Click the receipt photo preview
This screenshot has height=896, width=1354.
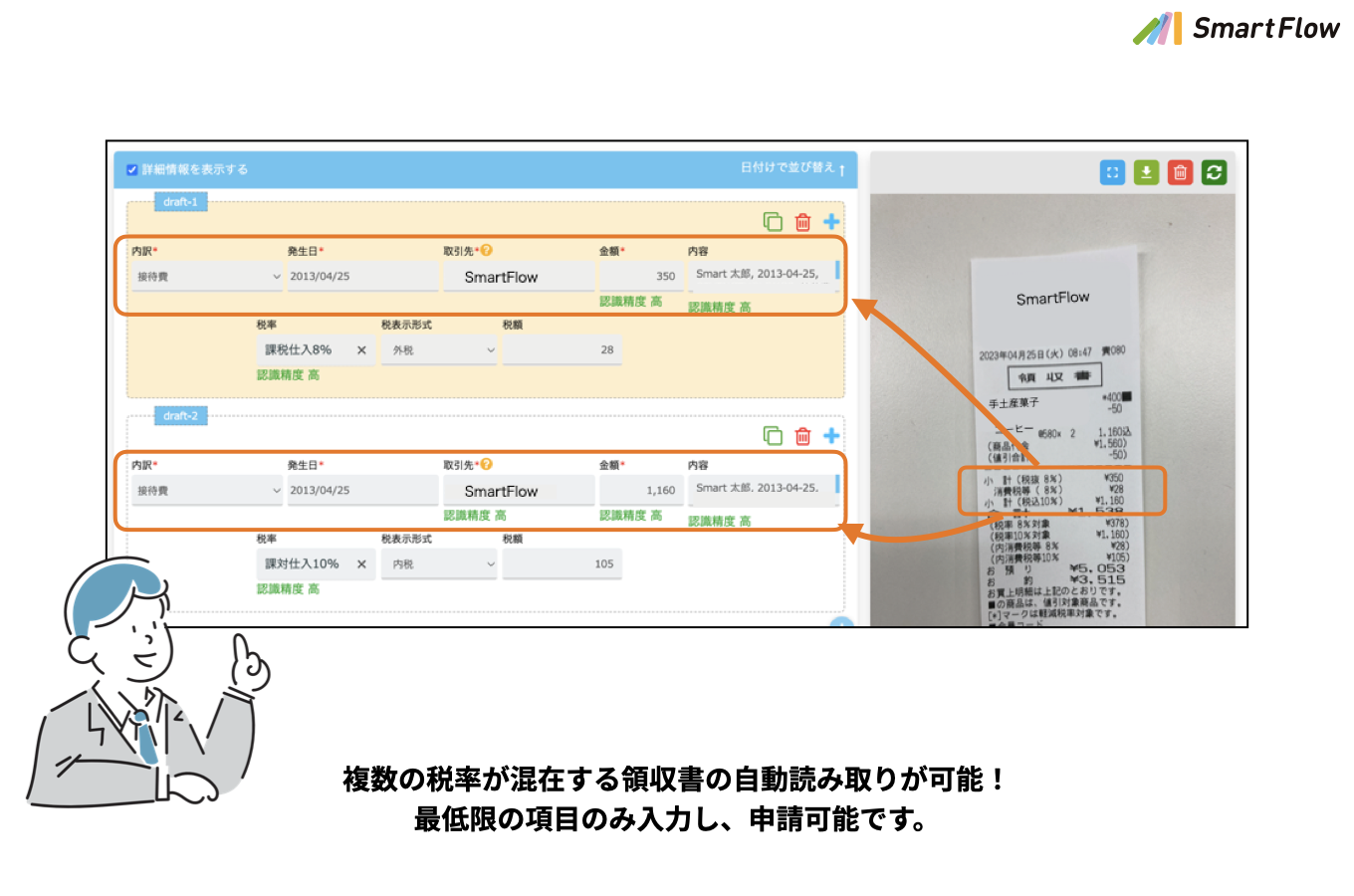(1052, 410)
